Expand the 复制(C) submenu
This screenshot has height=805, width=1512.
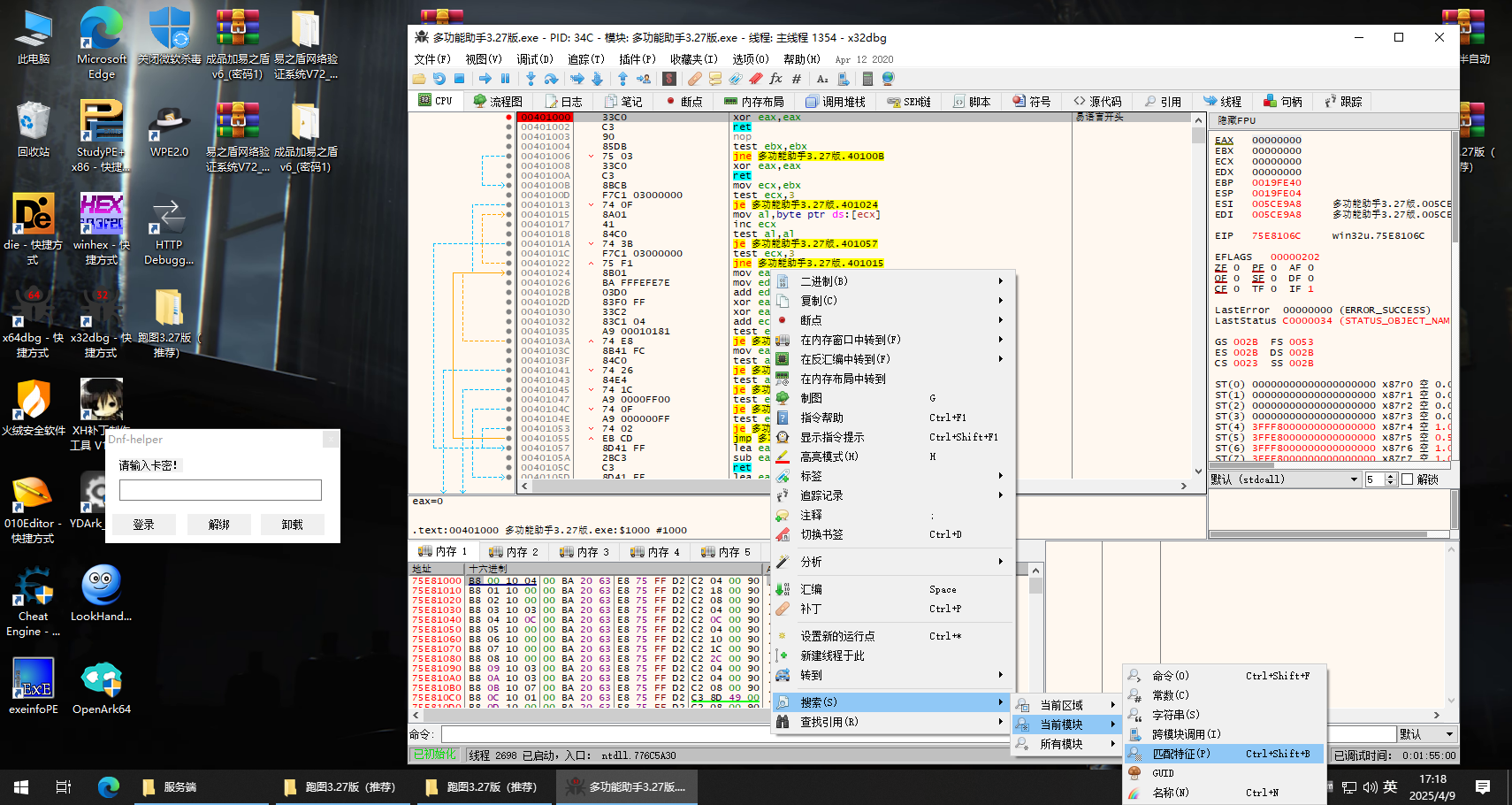[893, 301]
